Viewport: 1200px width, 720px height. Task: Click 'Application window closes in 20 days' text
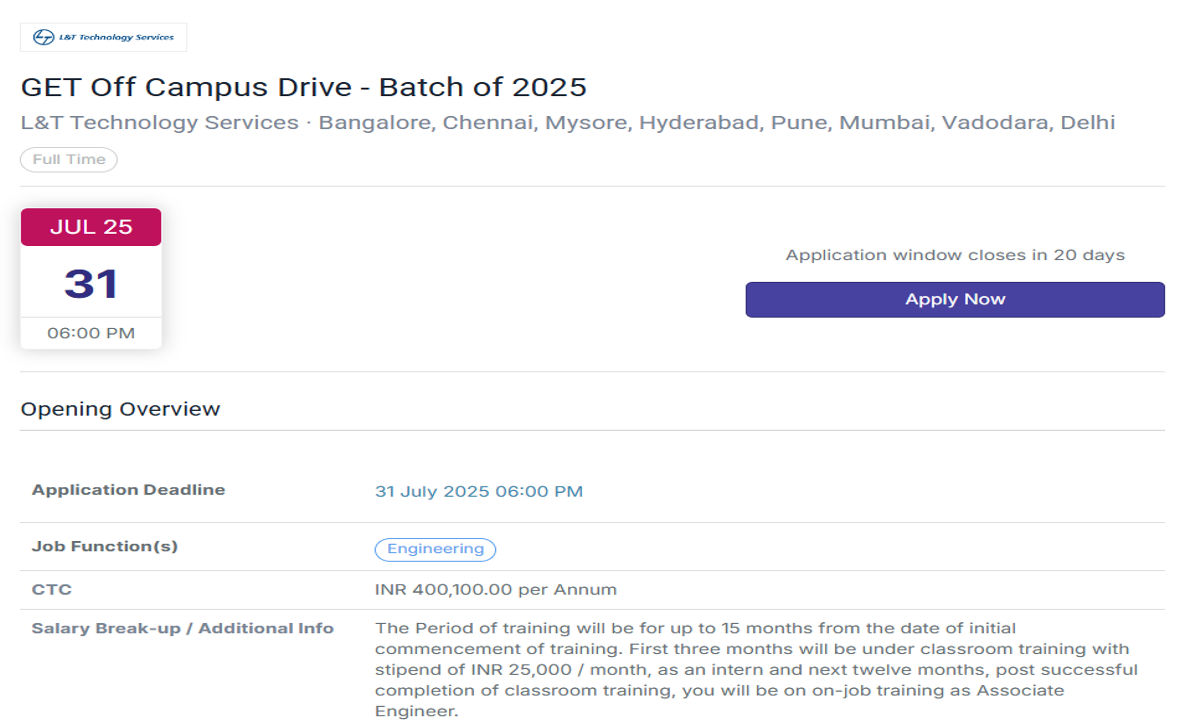(x=955, y=255)
